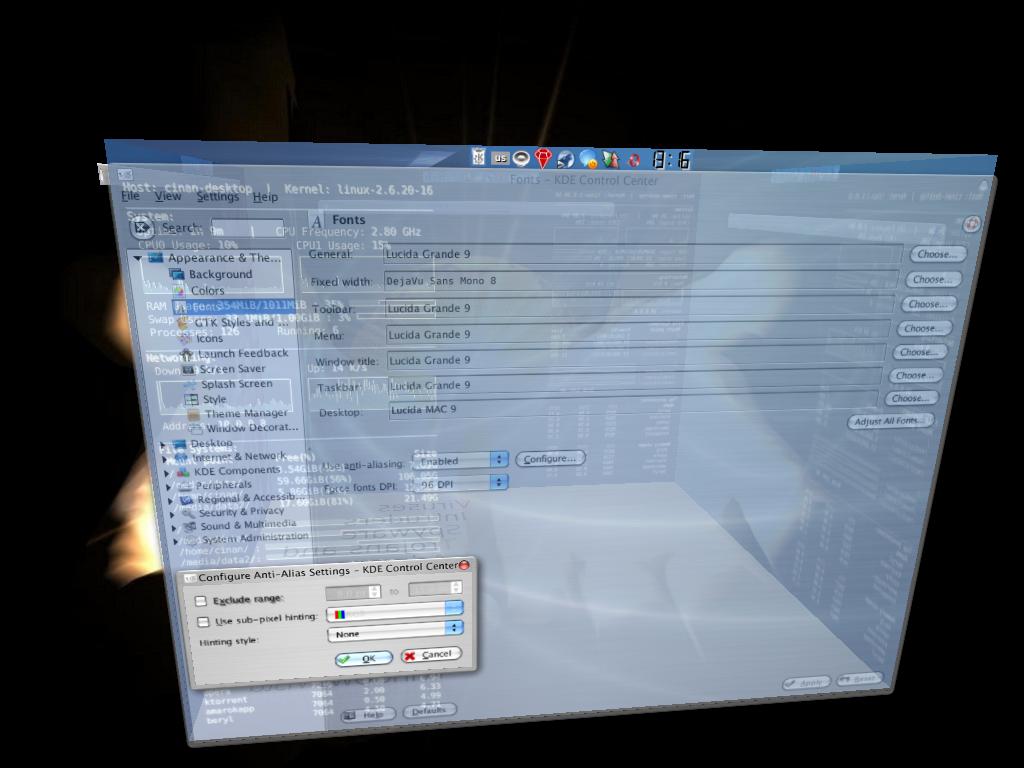
Task: Click the 'us' keyboard layout indicator
Action: 500,157
